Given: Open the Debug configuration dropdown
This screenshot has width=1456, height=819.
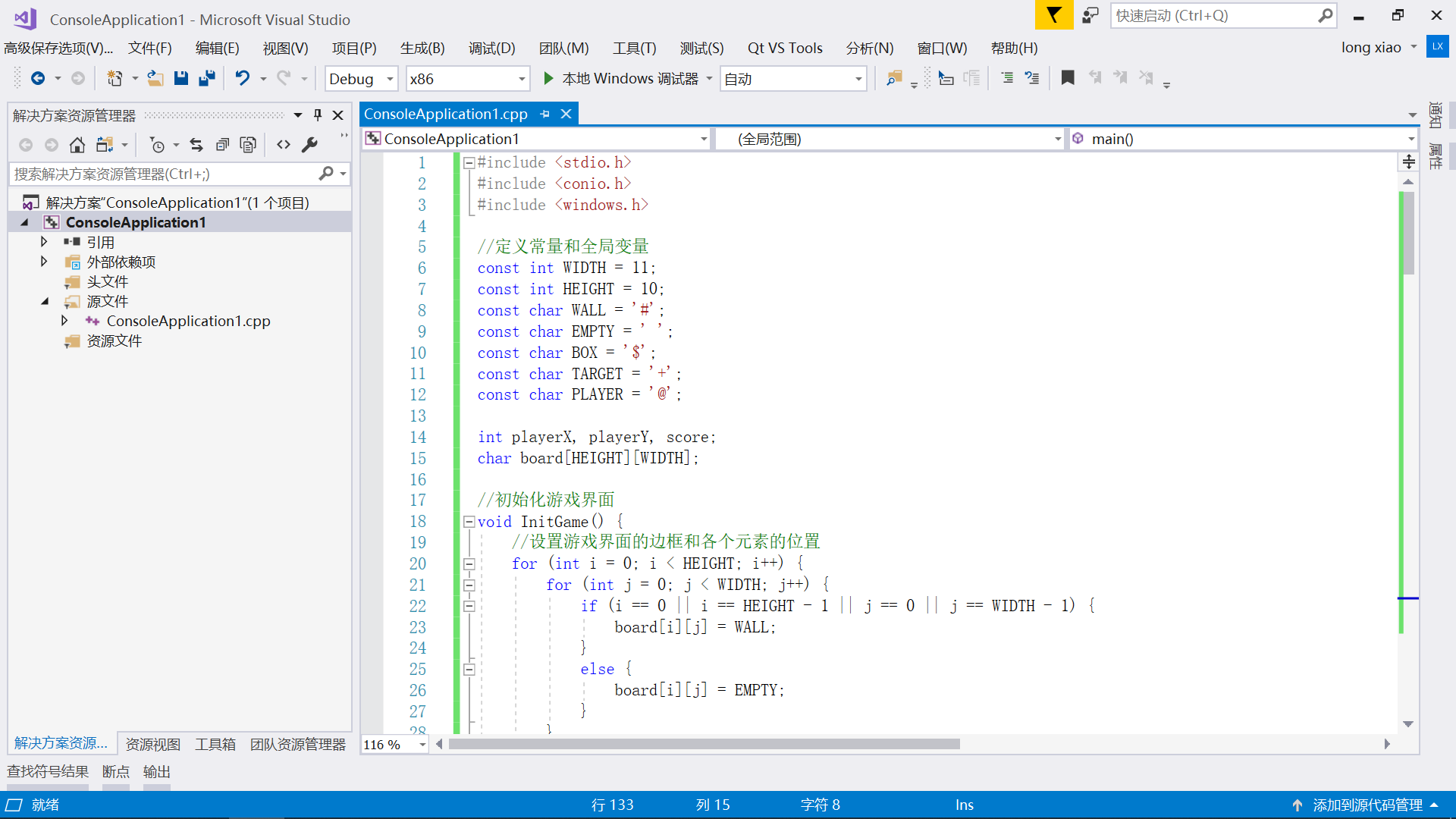Looking at the screenshot, I should [390, 79].
